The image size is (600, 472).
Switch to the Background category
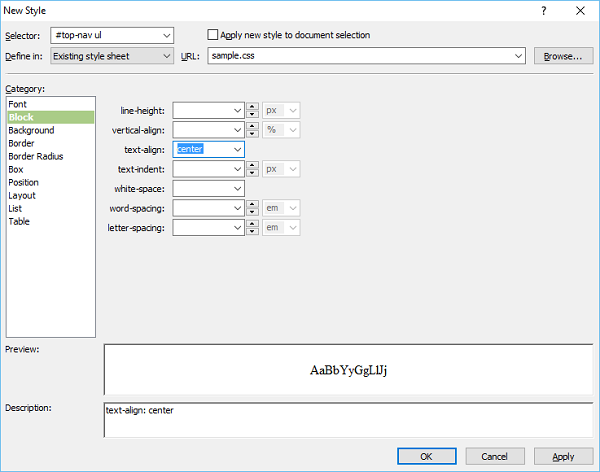click(x=31, y=130)
